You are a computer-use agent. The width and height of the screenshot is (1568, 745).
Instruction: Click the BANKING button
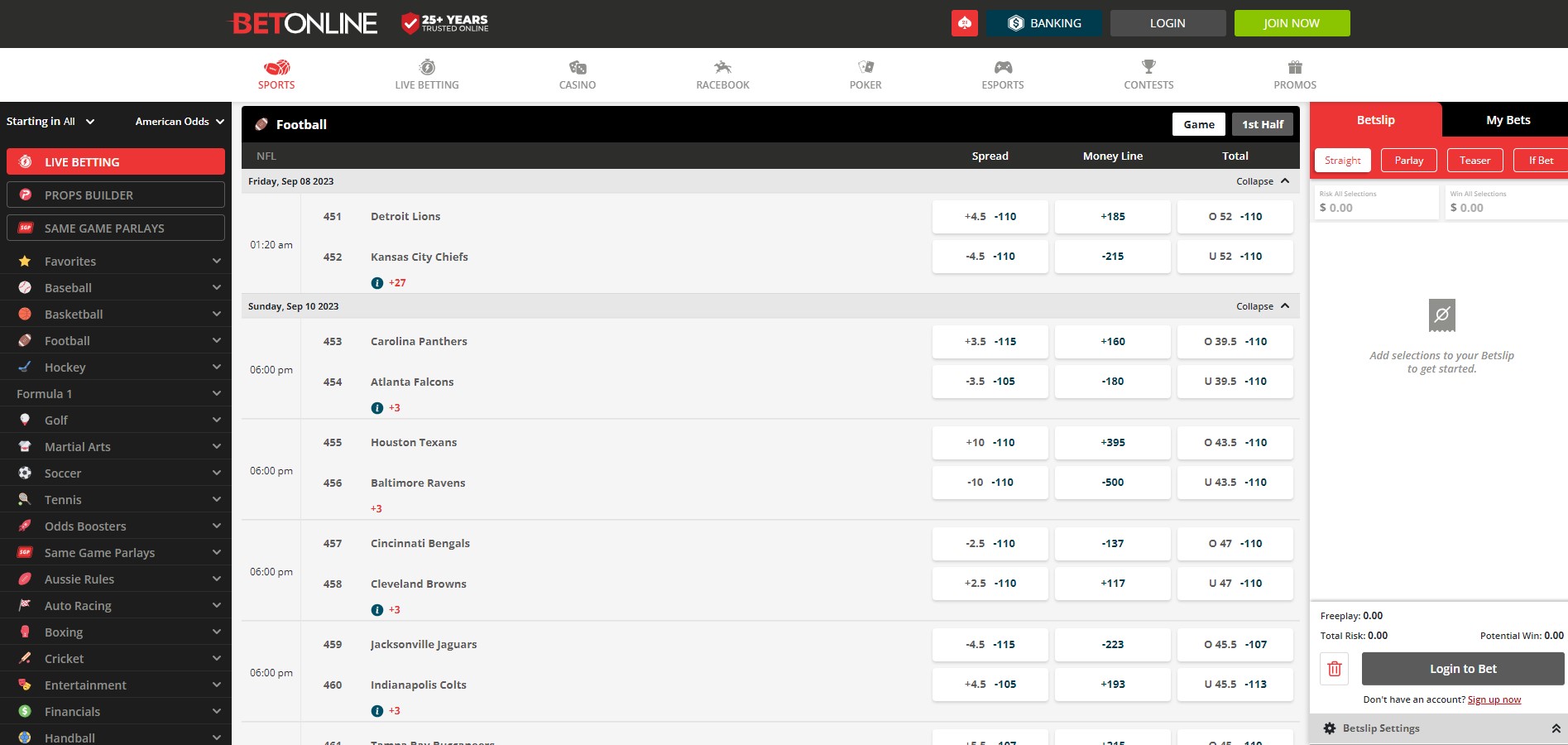tap(1044, 23)
